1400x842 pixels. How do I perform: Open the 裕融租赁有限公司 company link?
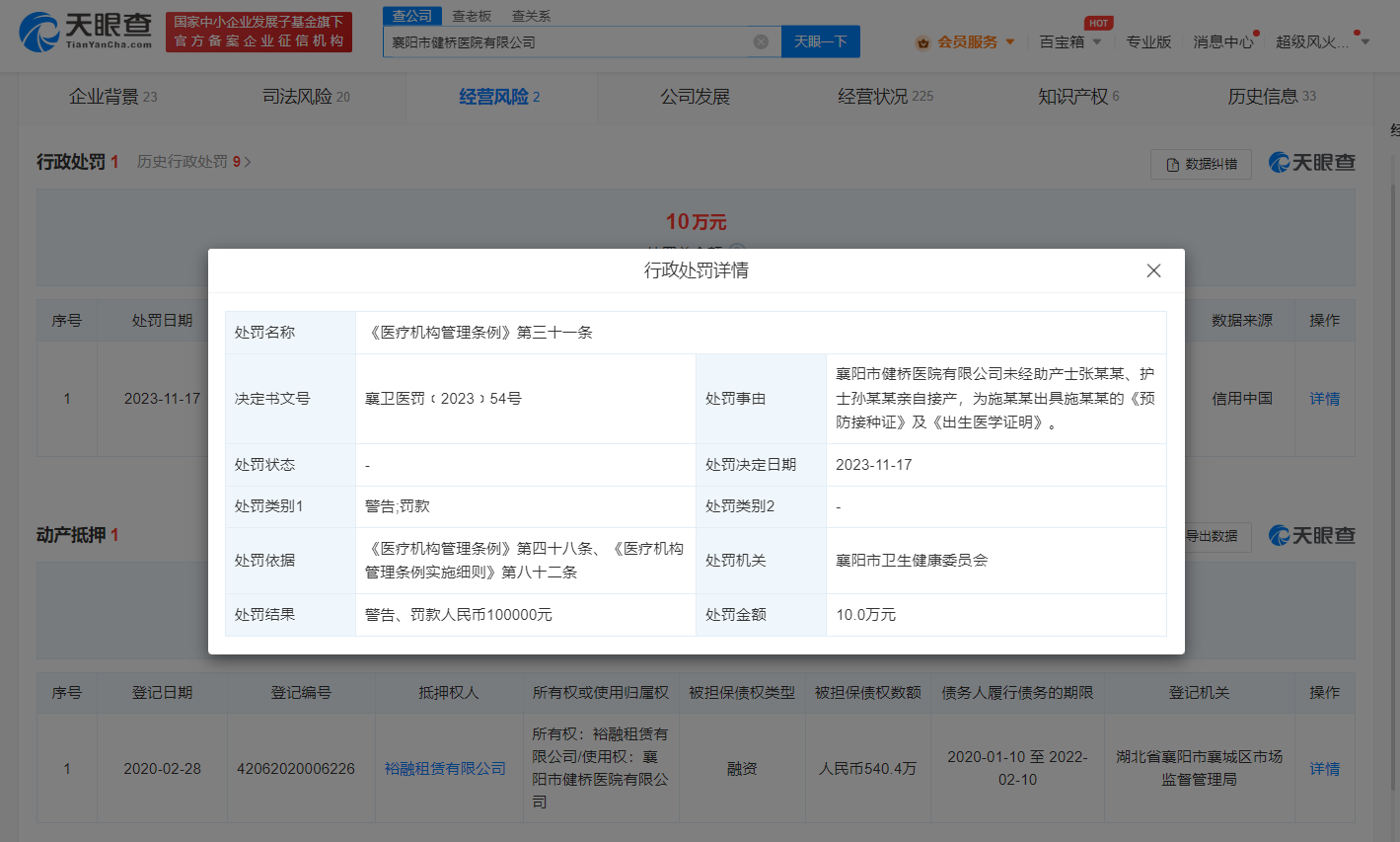(x=445, y=769)
